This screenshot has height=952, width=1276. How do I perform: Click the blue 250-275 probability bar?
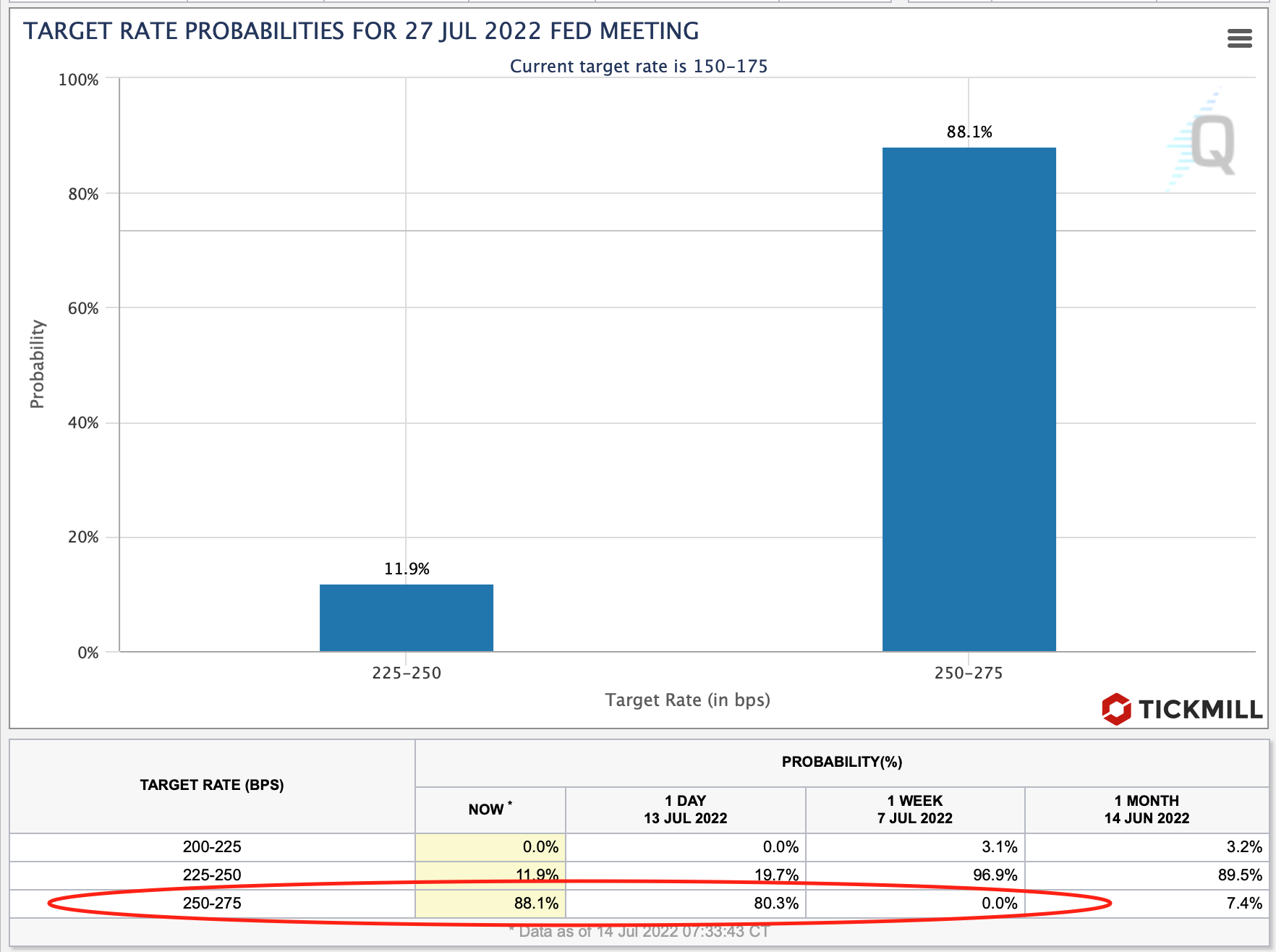969,399
